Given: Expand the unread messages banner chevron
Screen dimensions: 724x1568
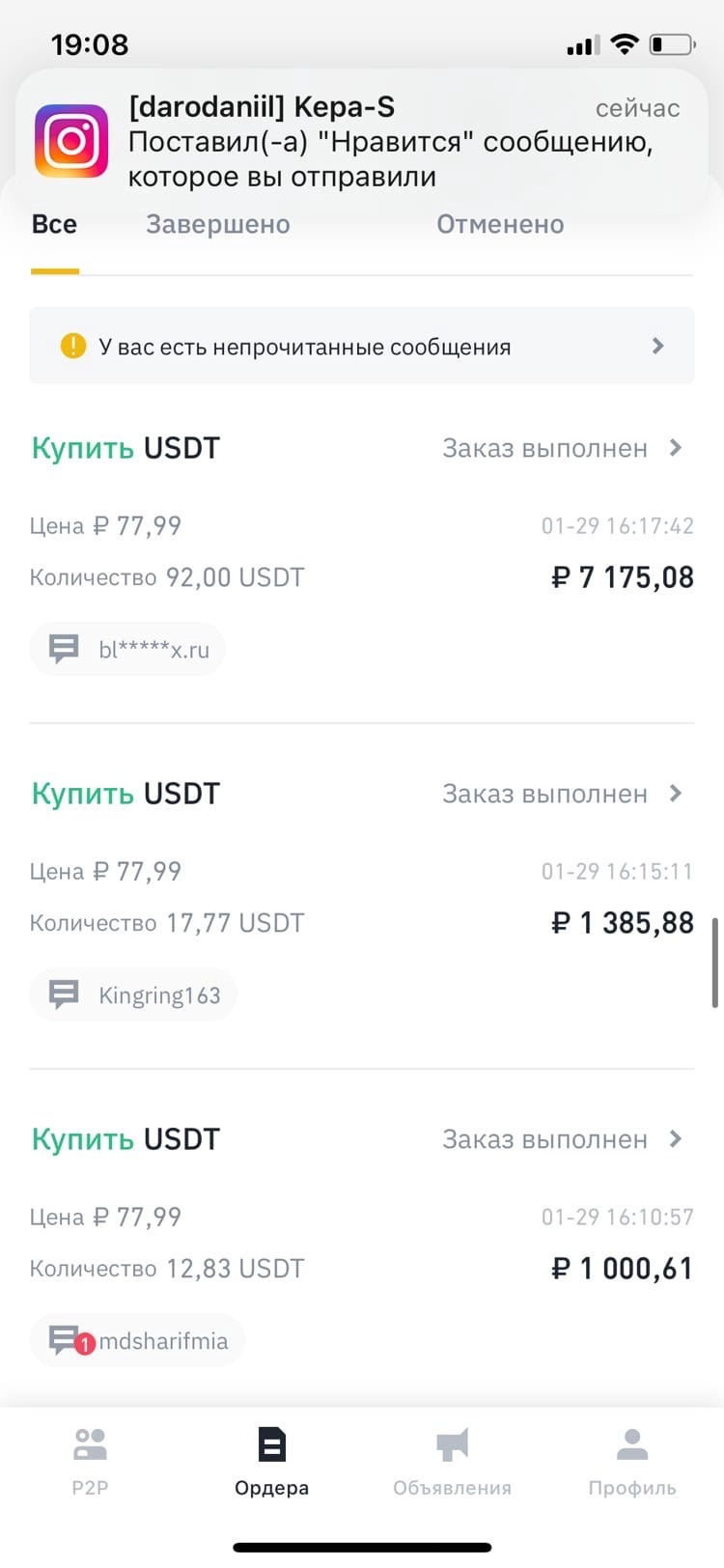Looking at the screenshot, I should coord(658,346).
